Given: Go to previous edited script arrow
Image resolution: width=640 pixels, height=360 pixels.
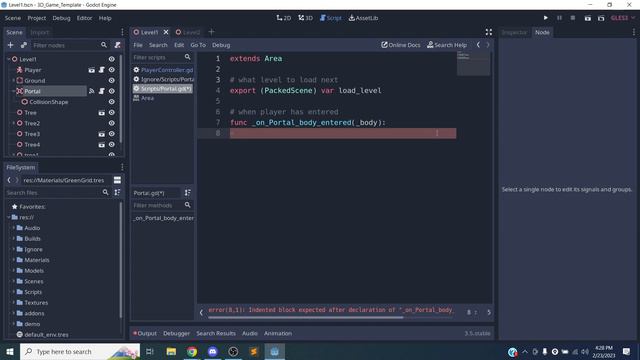Looking at the screenshot, I should [x=478, y=45].
